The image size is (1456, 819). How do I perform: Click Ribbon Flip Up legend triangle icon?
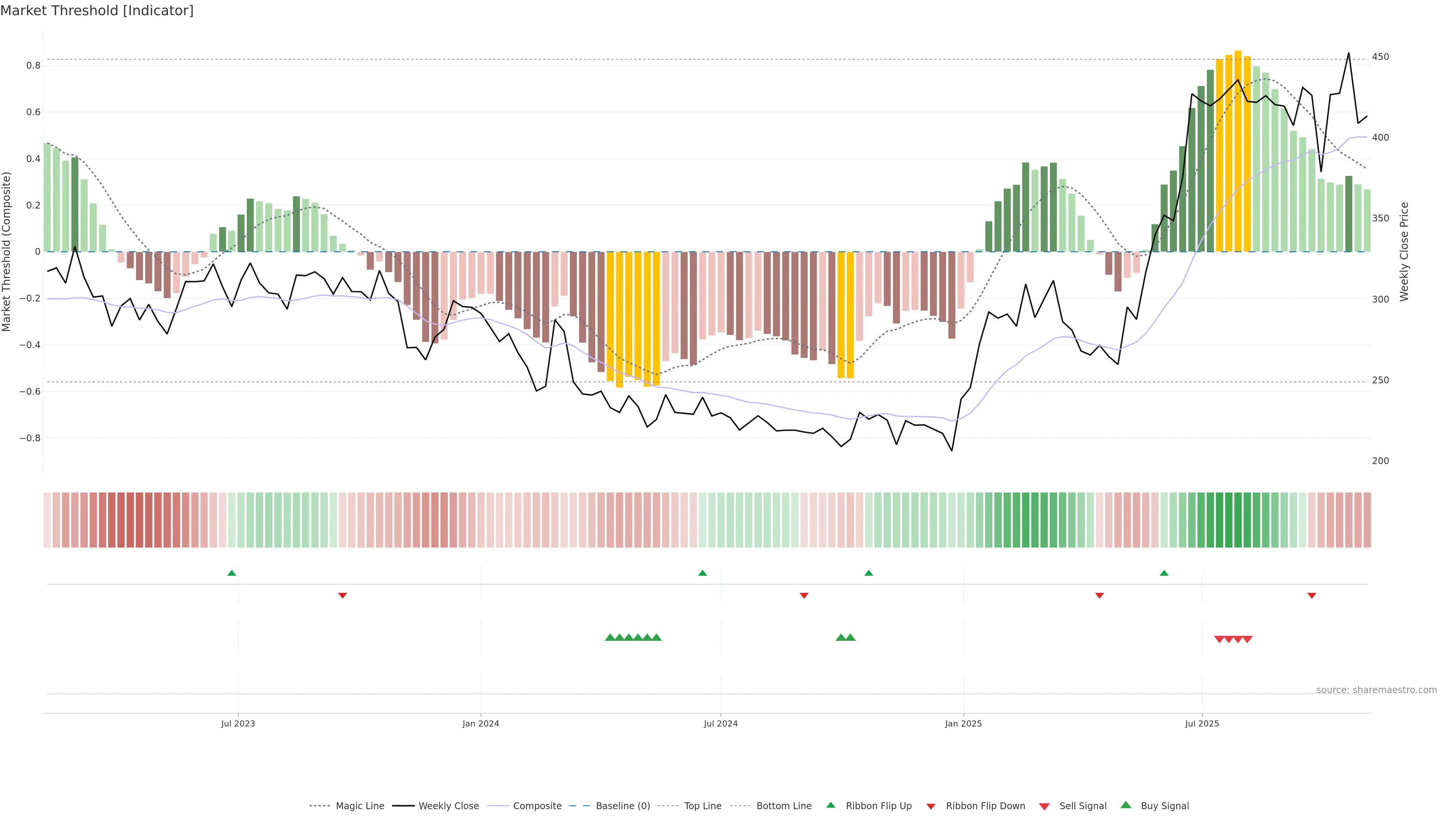(x=830, y=805)
